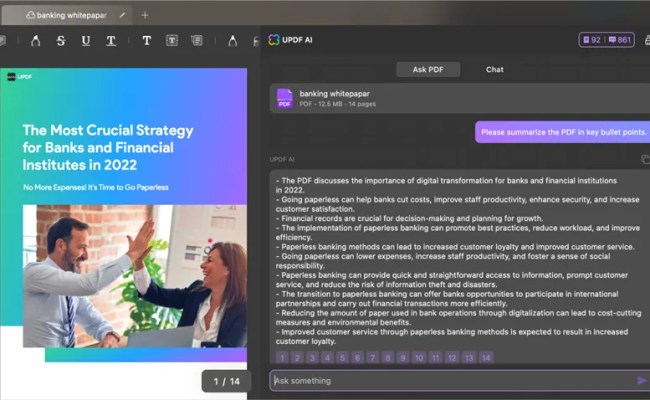Select the Text Comment T tool
This screenshot has width=650, height=400.
[x=147, y=41]
